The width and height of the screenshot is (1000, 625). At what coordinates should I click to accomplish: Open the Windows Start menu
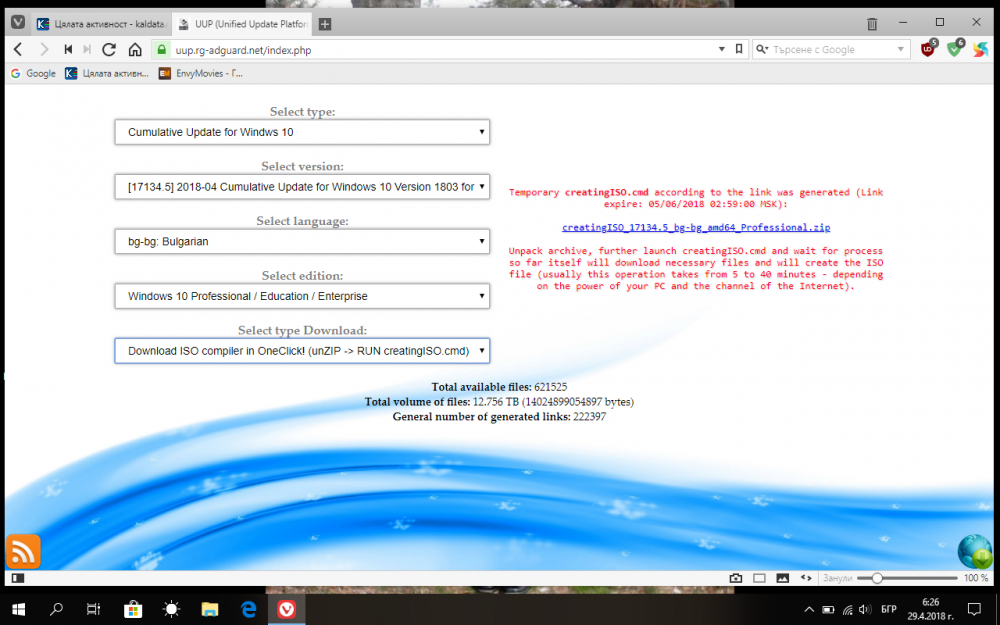point(18,609)
